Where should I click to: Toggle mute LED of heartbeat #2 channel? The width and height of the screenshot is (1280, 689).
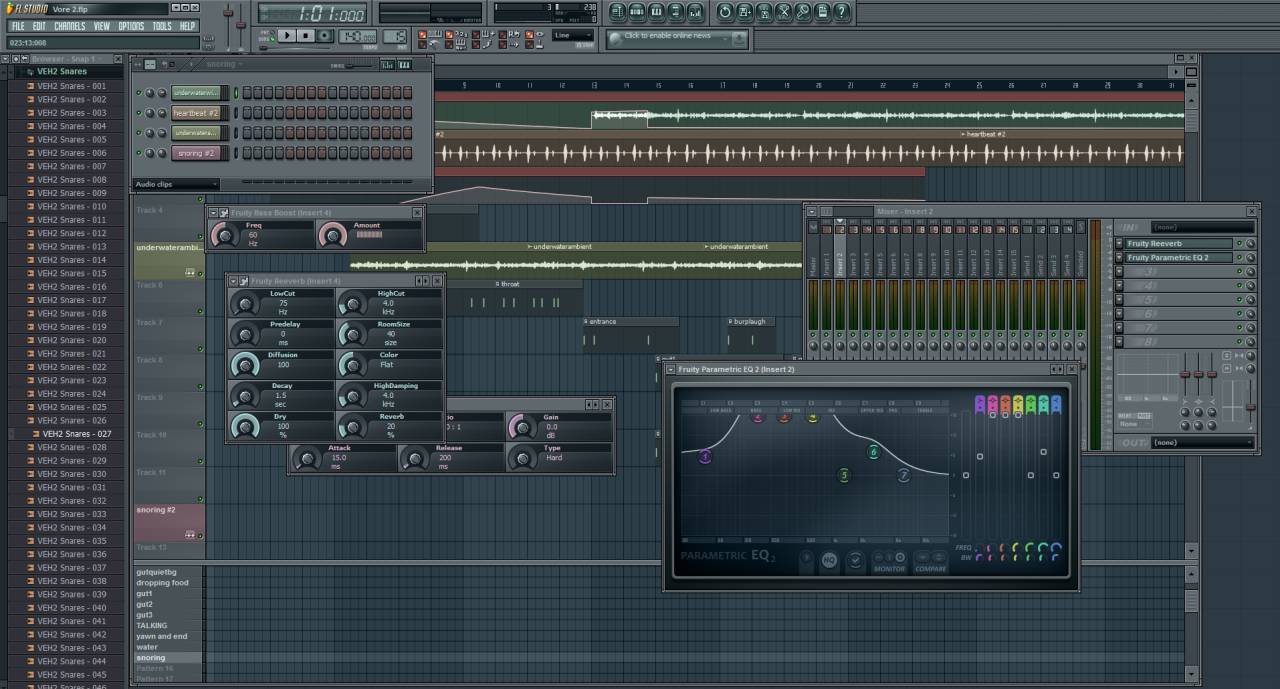139,113
